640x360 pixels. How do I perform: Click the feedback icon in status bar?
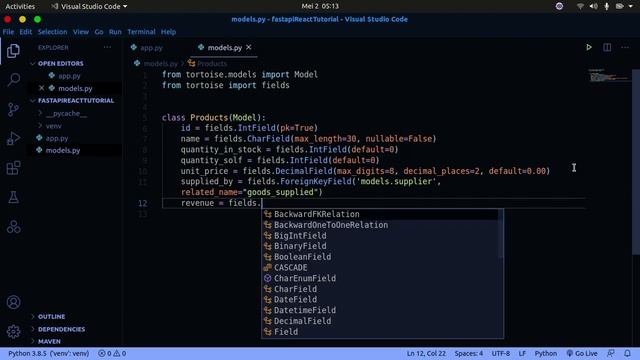611,353
